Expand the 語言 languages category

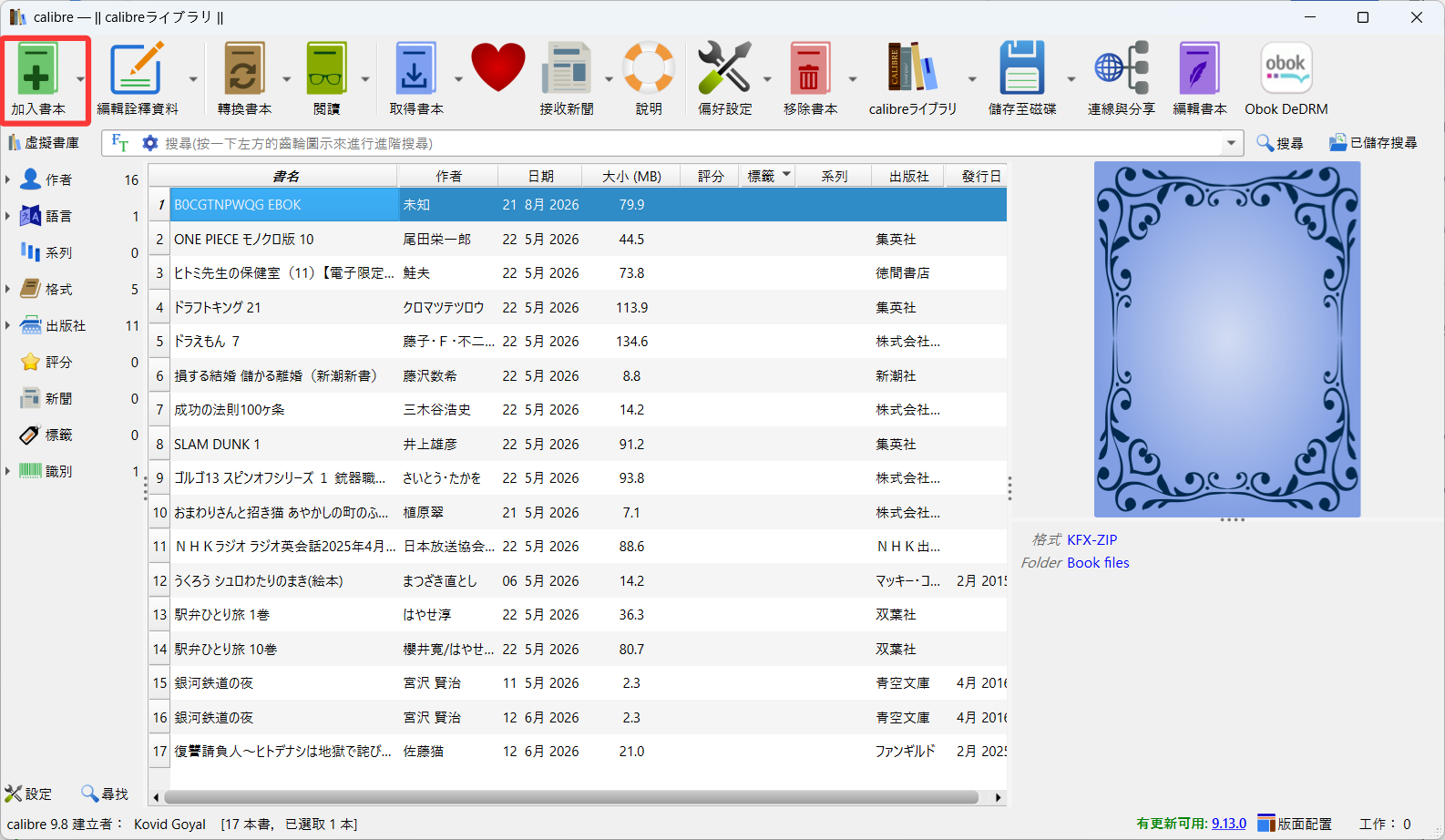pos(8,216)
